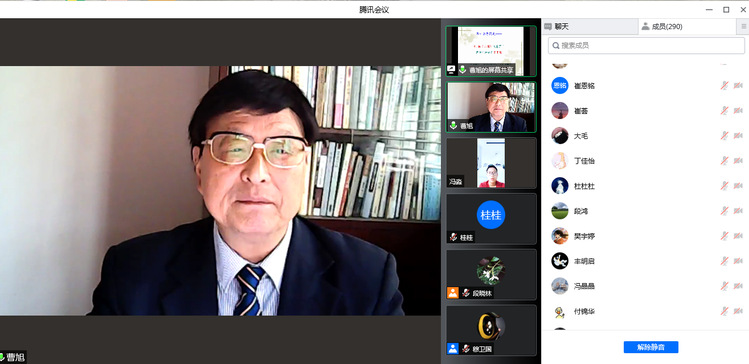Viewport: 749px width, 364px height.
Task: Click 付锦华's avatar in member list
Action: pos(560,312)
